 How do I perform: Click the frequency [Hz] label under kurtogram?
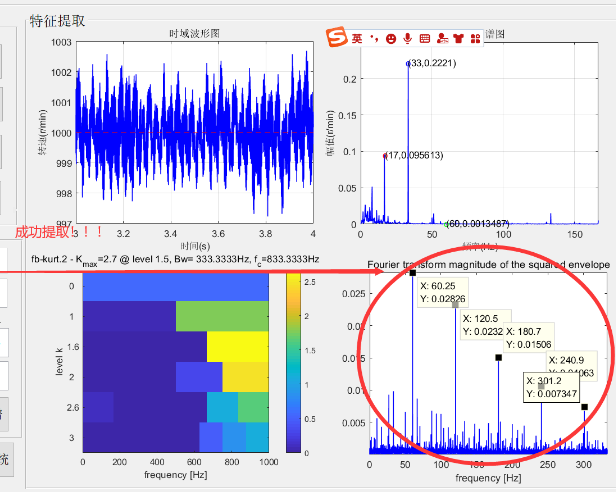tap(176, 475)
